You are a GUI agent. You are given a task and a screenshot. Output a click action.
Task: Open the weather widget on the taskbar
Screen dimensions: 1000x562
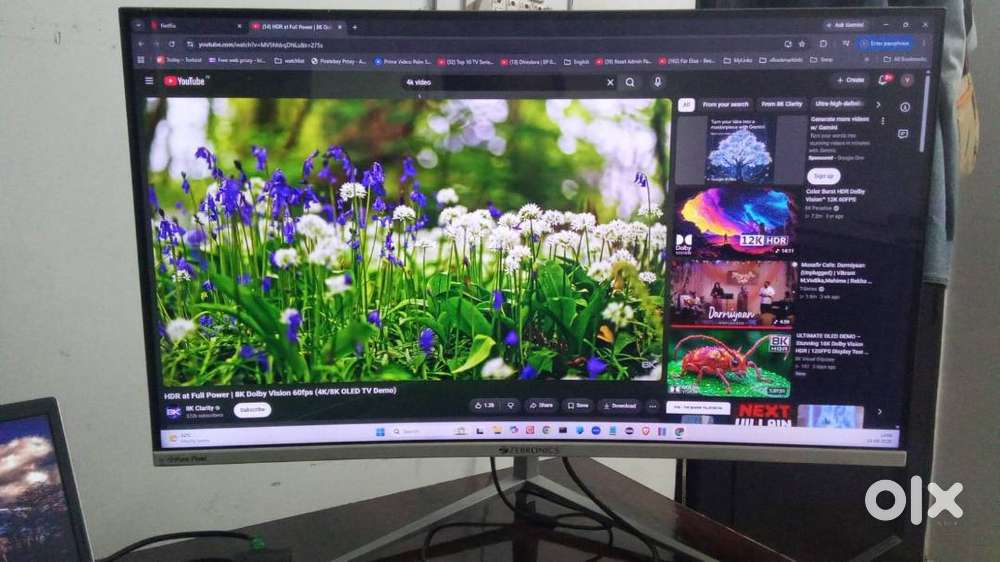point(190,438)
